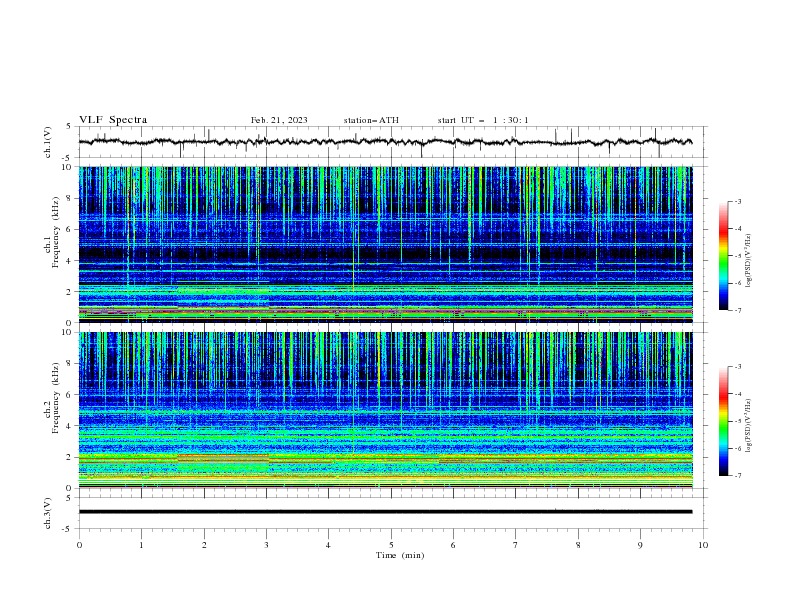Click the "6" tick on the Time axis

tap(453, 545)
